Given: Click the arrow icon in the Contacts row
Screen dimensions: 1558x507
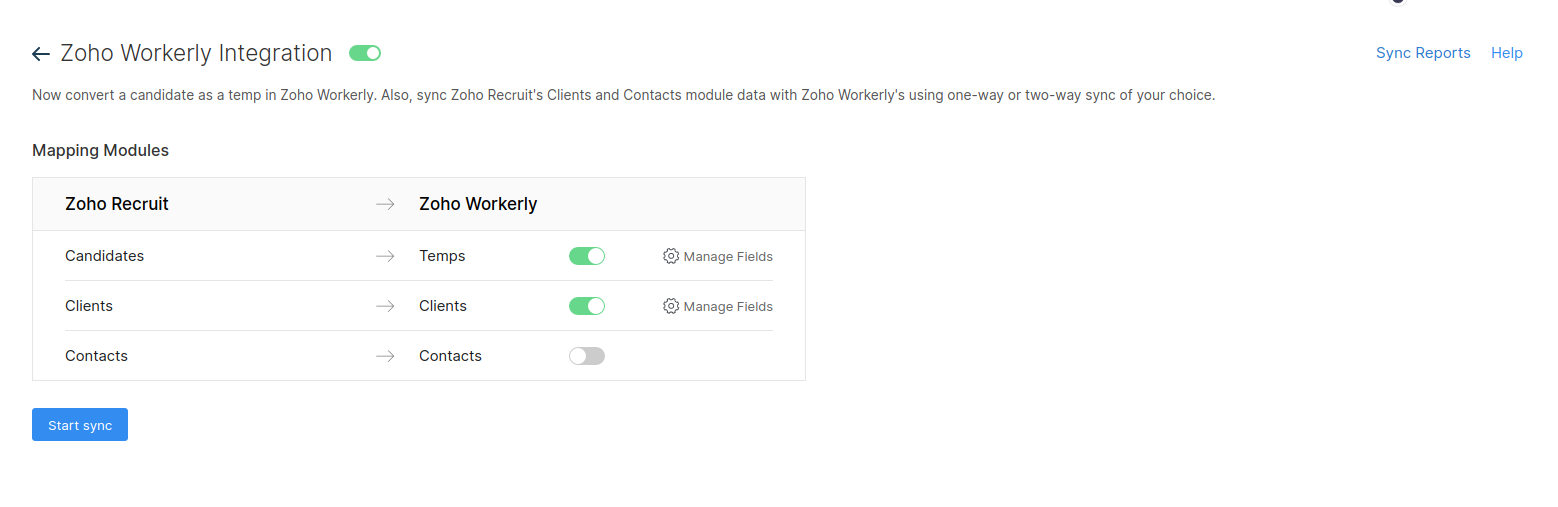Looking at the screenshot, I should pos(385,356).
